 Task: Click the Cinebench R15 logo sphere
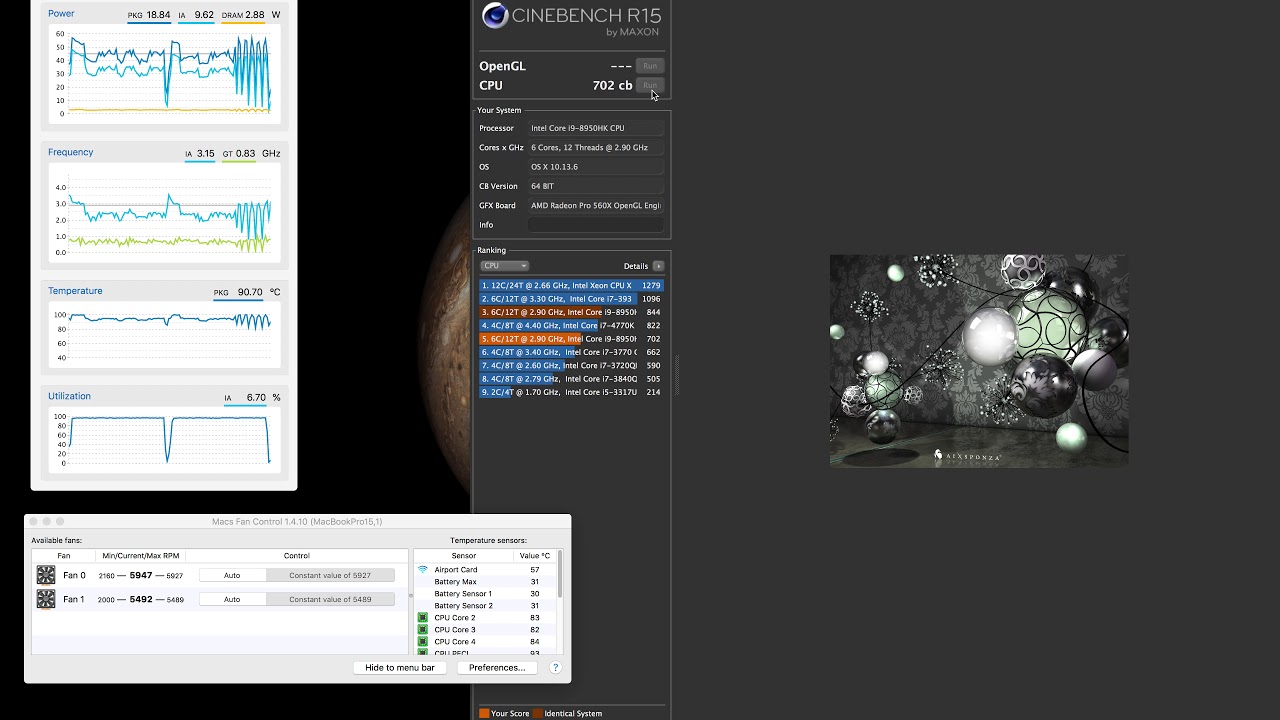(x=495, y=15)
